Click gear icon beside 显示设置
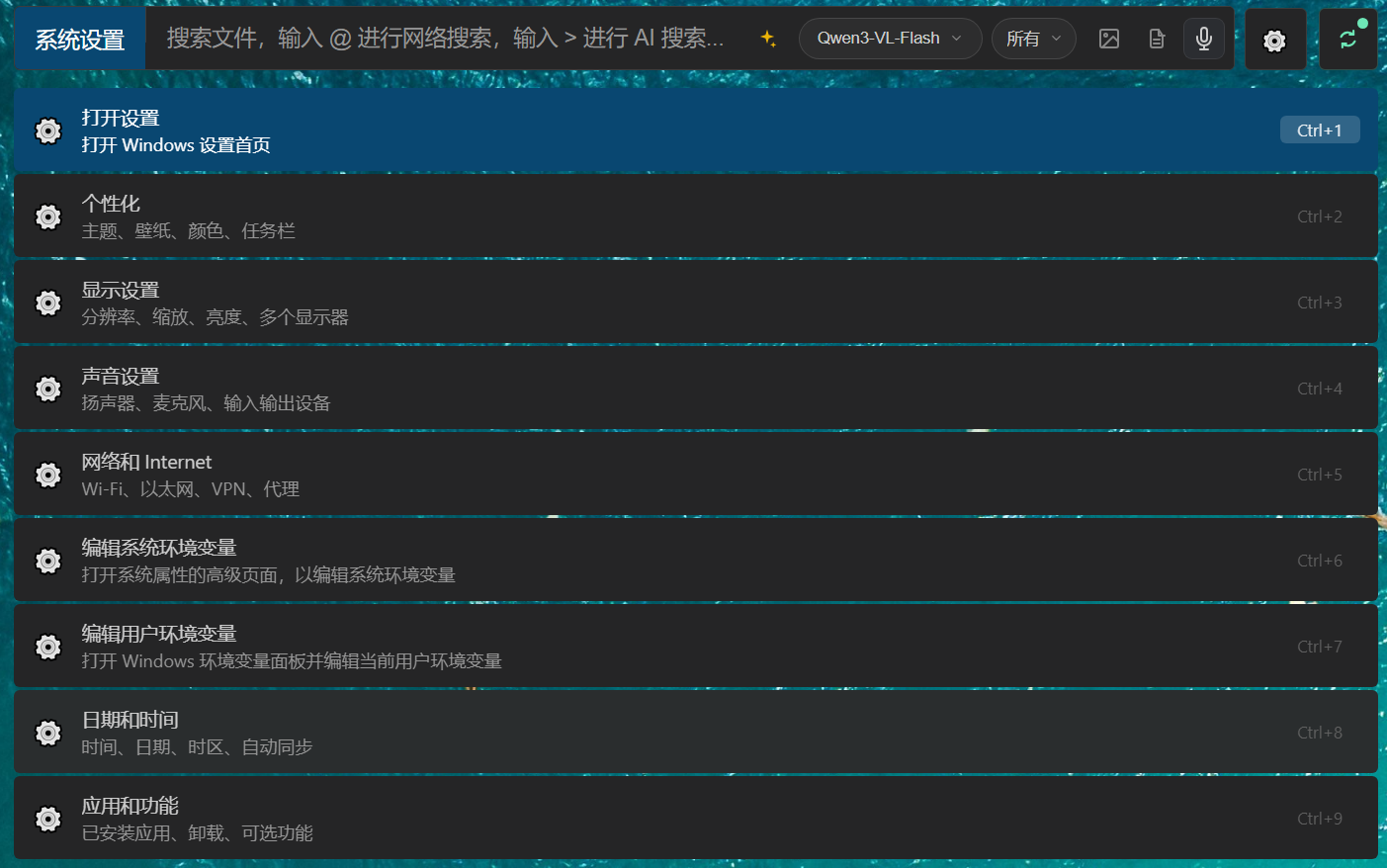This screenshot has width=1387, height=868. point(48,303)
